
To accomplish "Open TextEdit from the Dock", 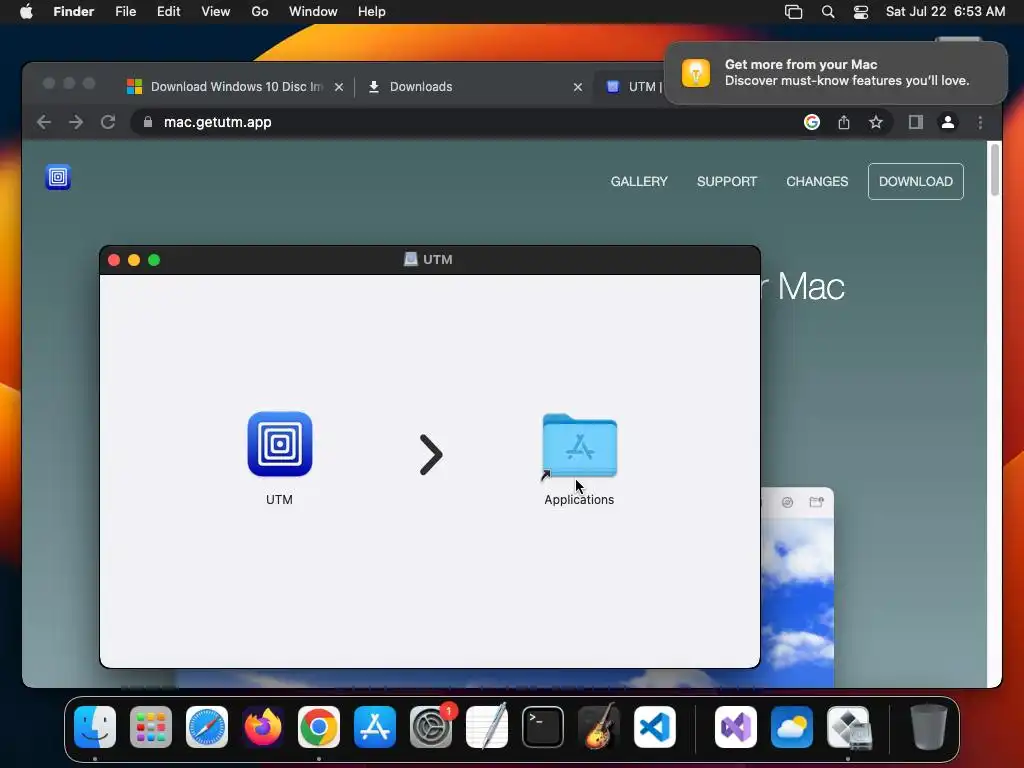I will pos(487,727).
